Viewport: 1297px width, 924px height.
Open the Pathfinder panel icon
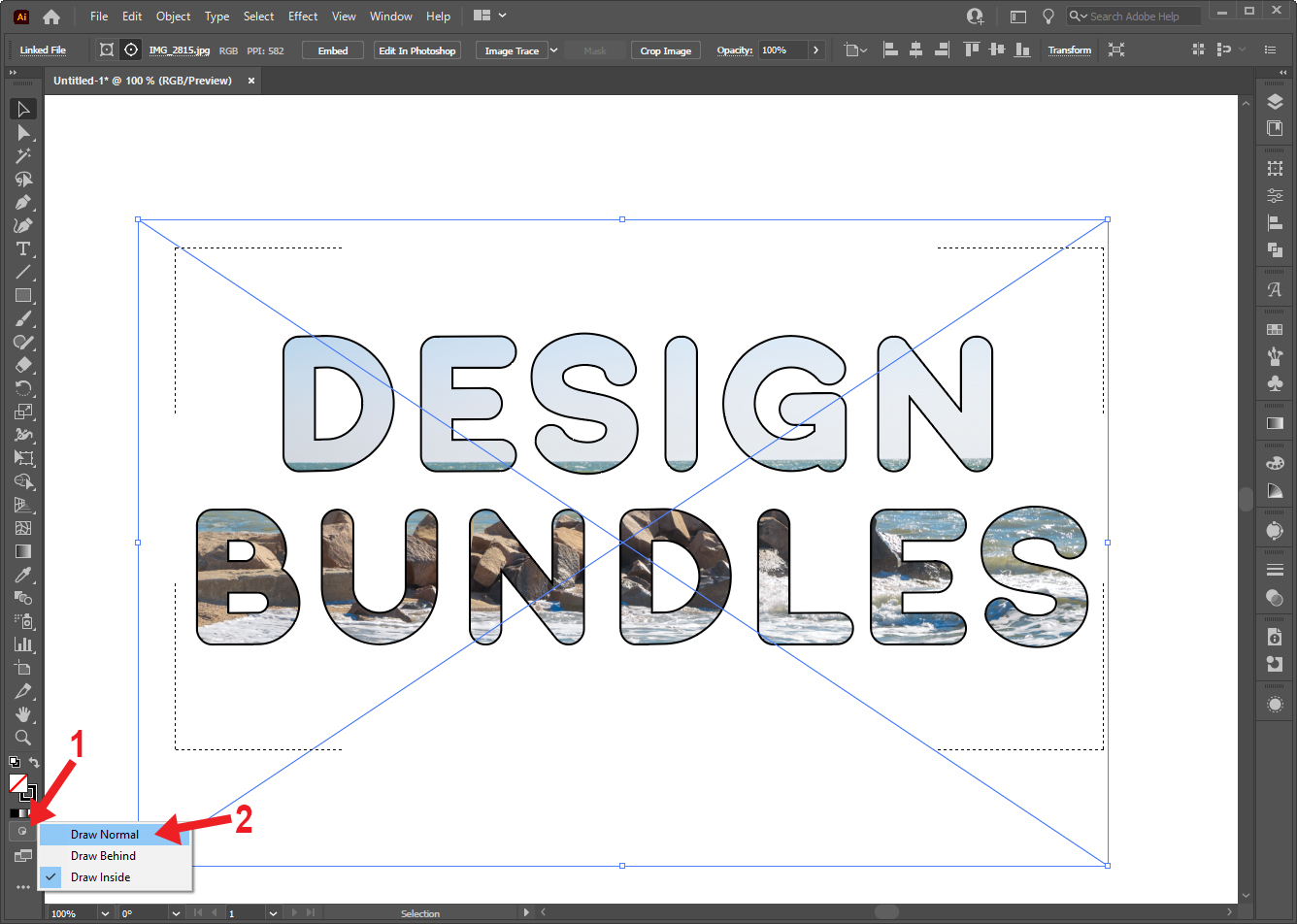(1275, 249)
